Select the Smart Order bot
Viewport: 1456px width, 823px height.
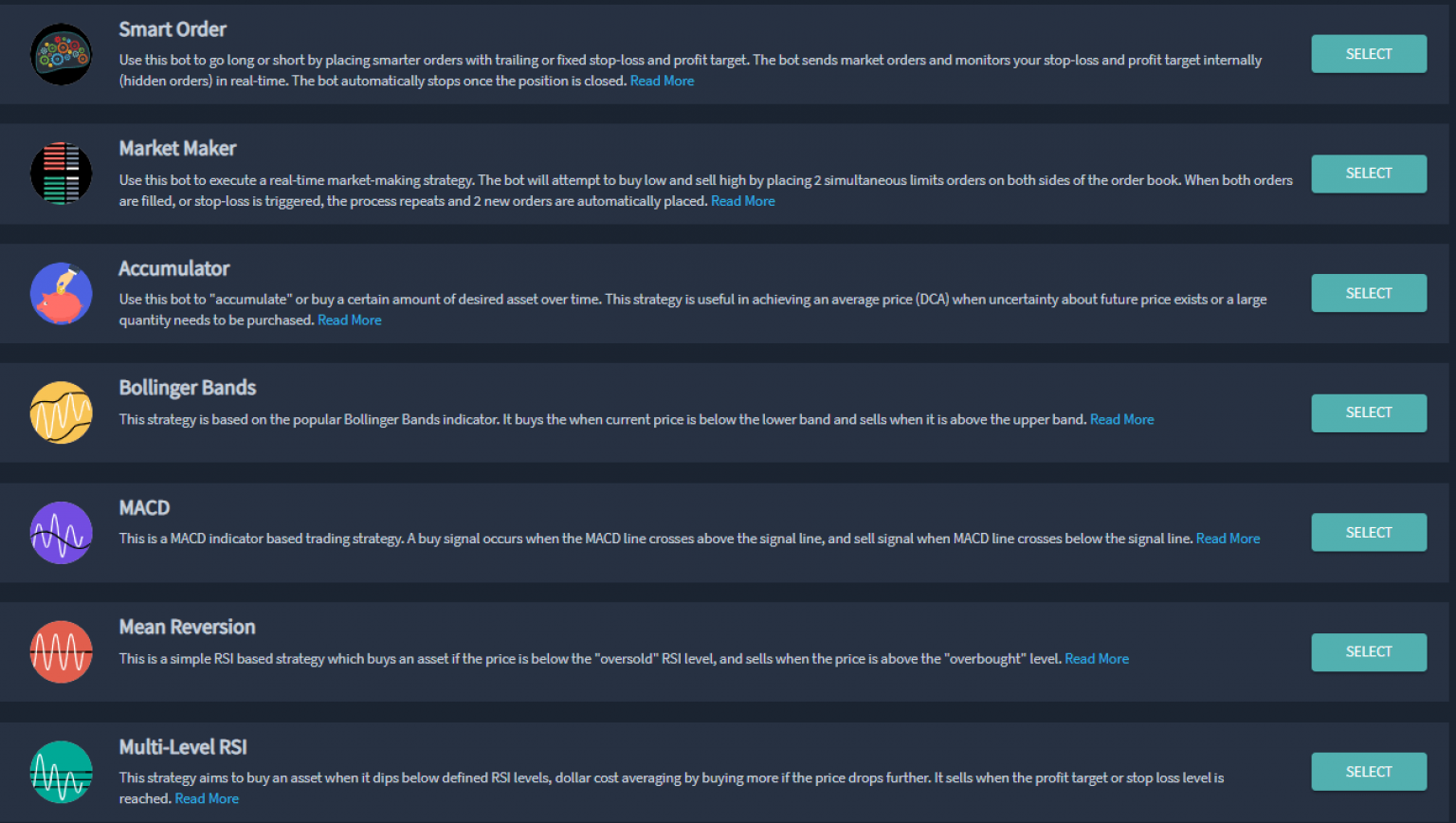click(1368, 54)
